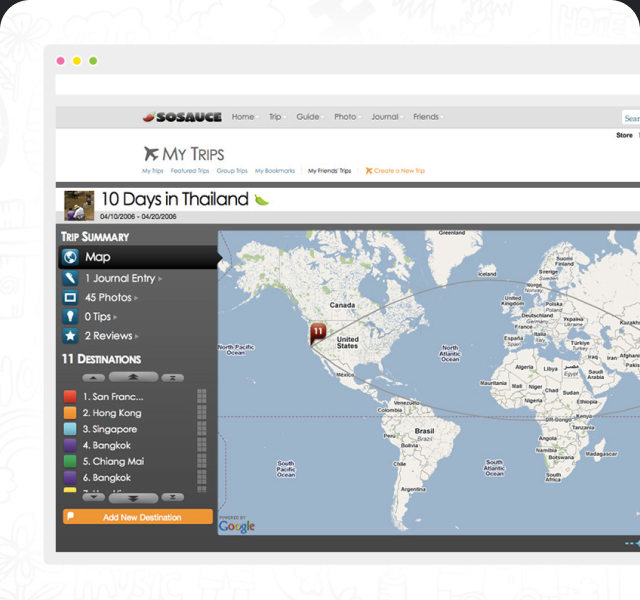The image size is (640, 600).
Task: Click the airplane icon beside My Trips heading
Action: click(151, 154)
